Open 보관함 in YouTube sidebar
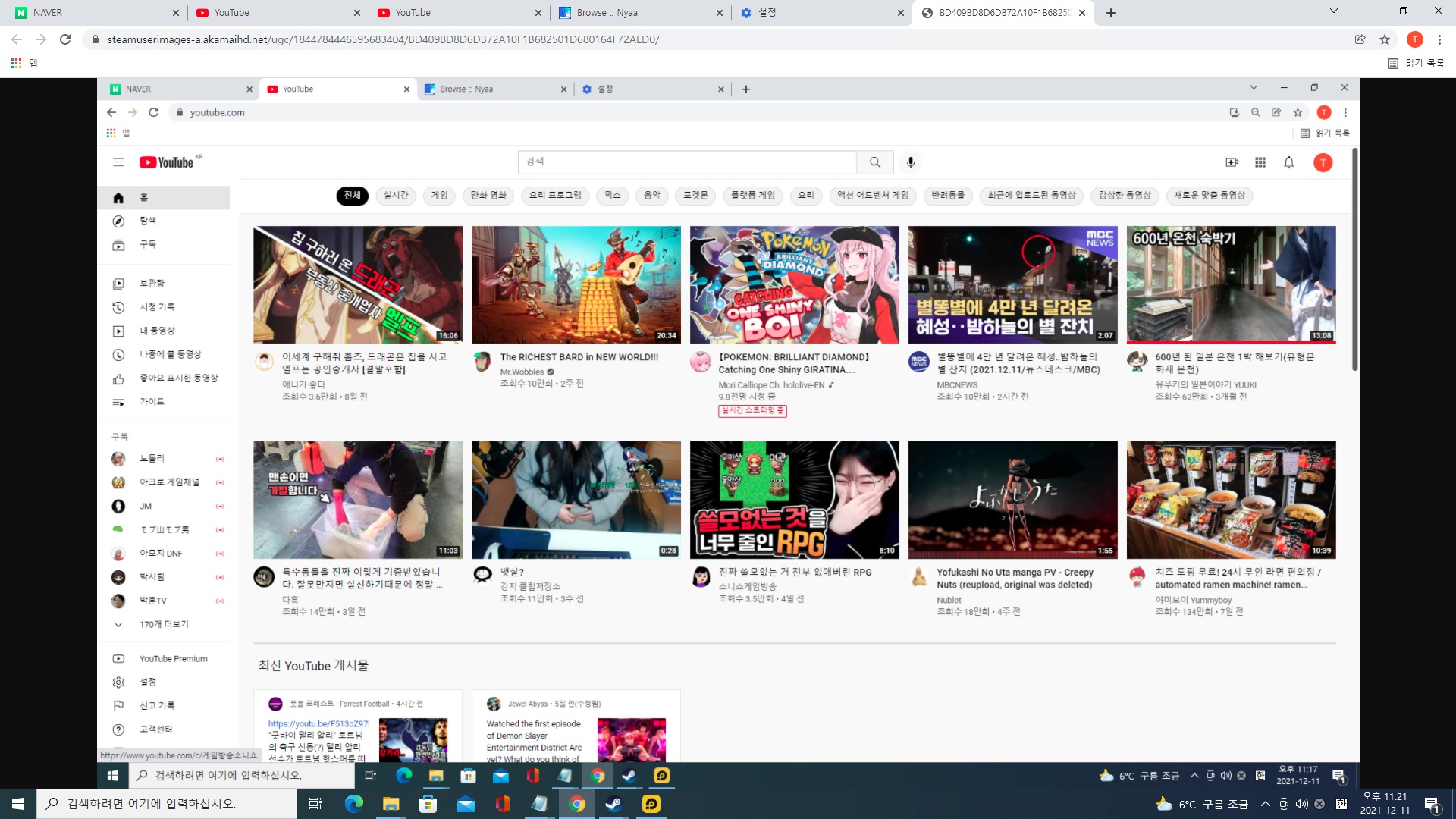Screen dimensions: 1456x819 (x=164, y=284)
